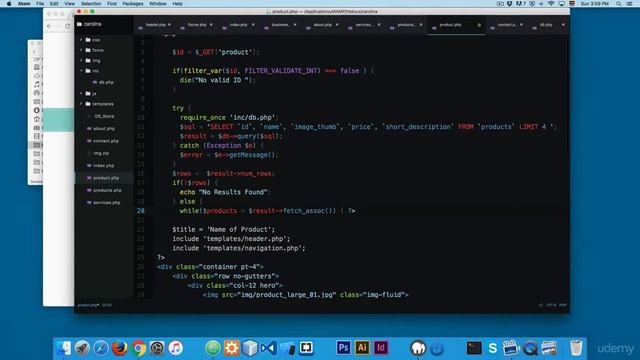Viewport: 640px width, 360px height.
Task: Open Safari from the Dock
Action: pos(101,348)
